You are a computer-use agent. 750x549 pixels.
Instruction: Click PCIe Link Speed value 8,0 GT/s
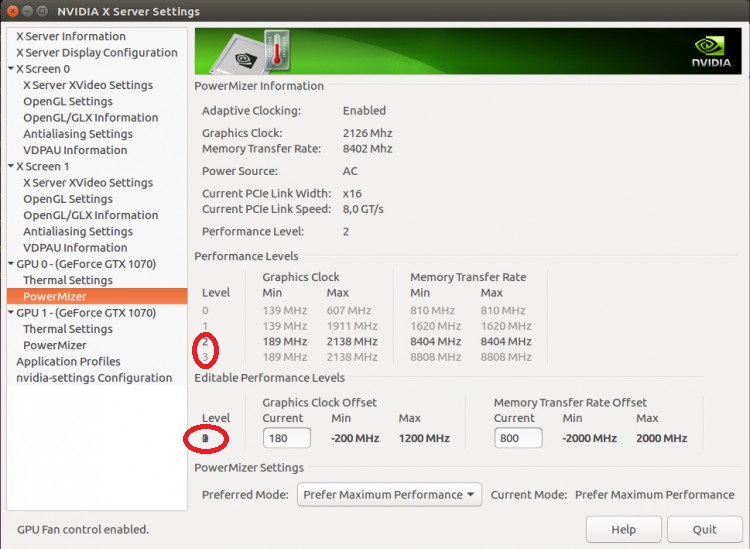coord(363,209)
